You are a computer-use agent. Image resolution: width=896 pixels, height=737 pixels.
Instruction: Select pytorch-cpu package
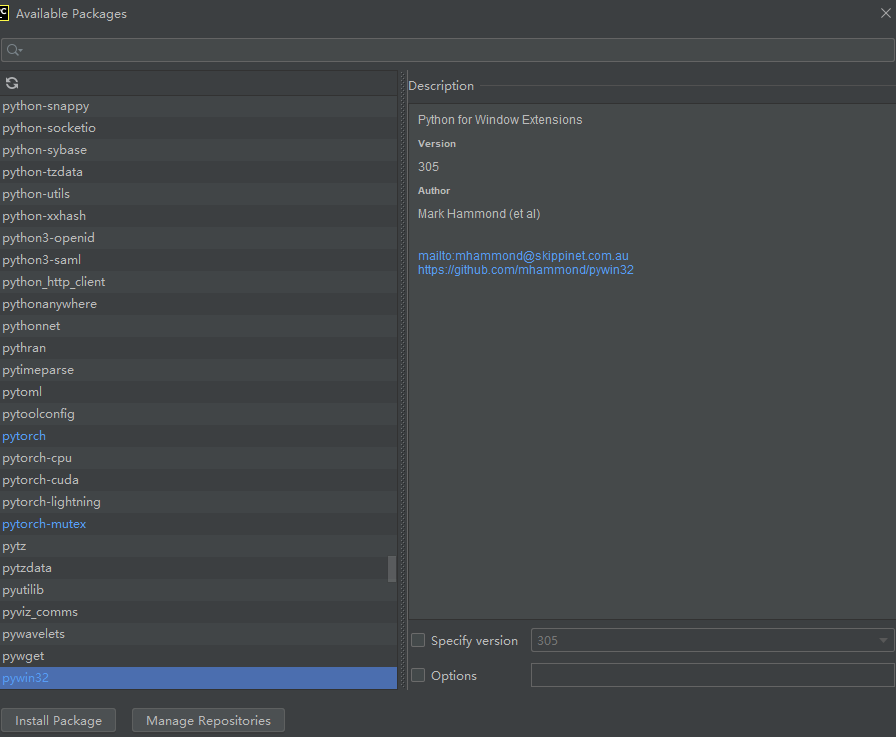pos(198,458)
